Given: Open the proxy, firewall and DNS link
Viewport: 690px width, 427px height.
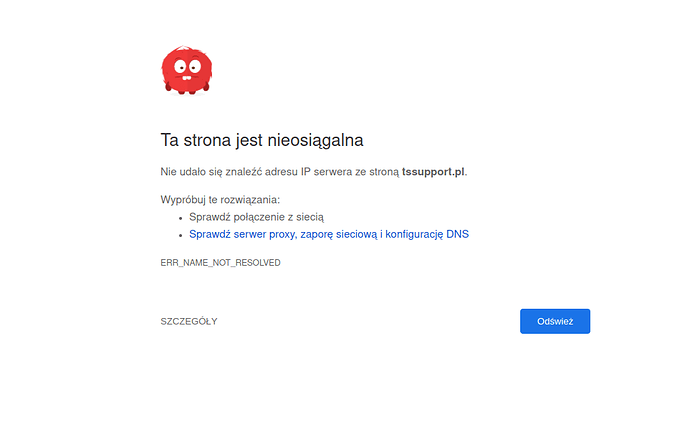Looking at the screenshot, I should pos(329,234).
